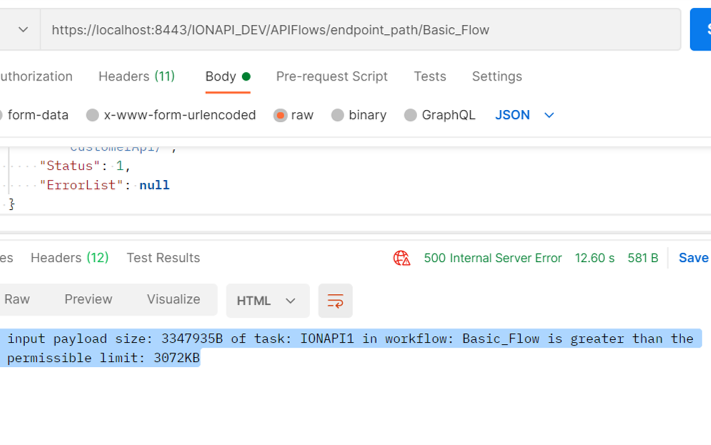Switch to request Headers (11) tab
Viewport: 711px width, 445px height.
pyautogui.click(x=136, y=76)
